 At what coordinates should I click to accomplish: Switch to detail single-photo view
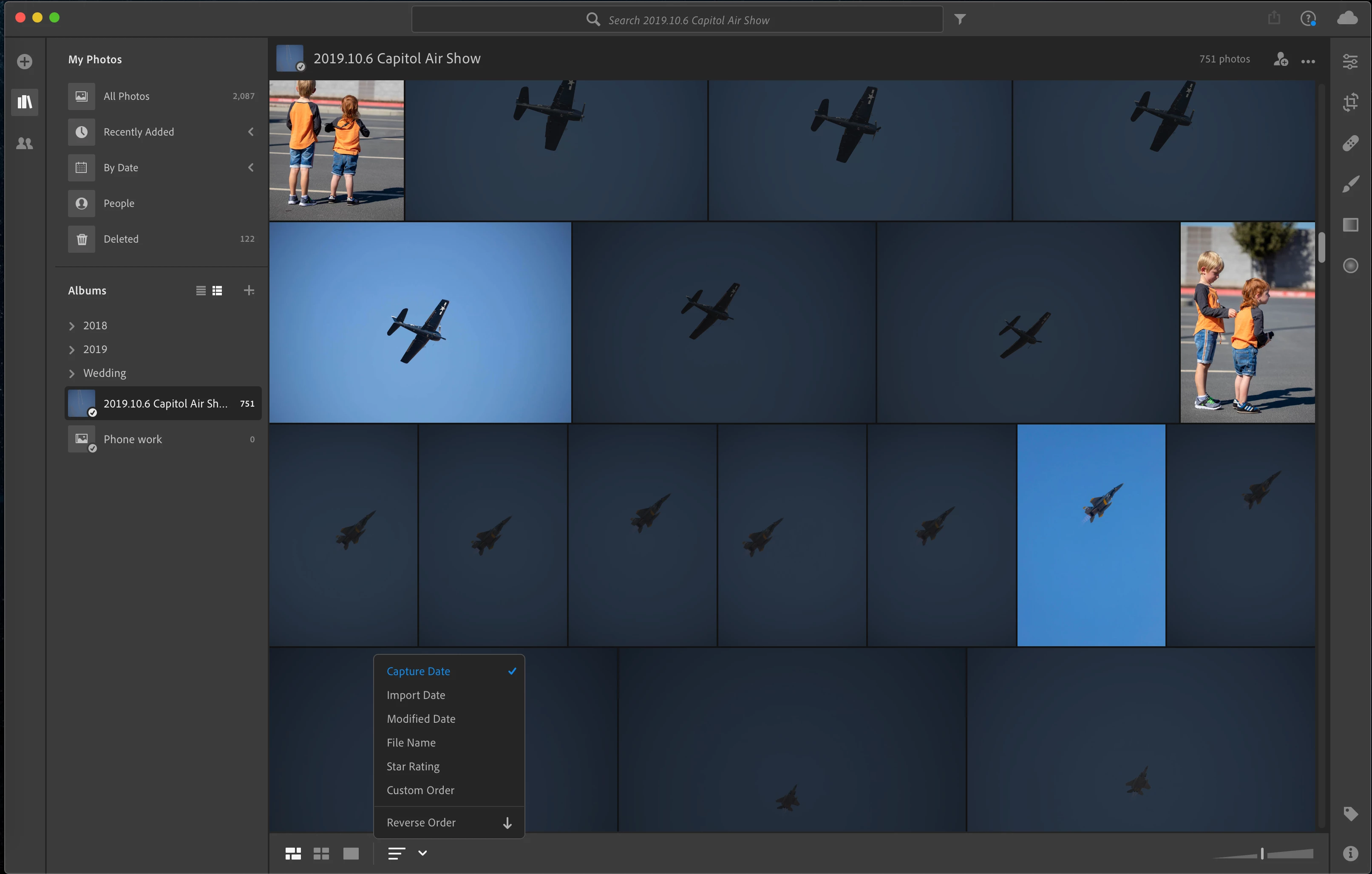point(351,853)
